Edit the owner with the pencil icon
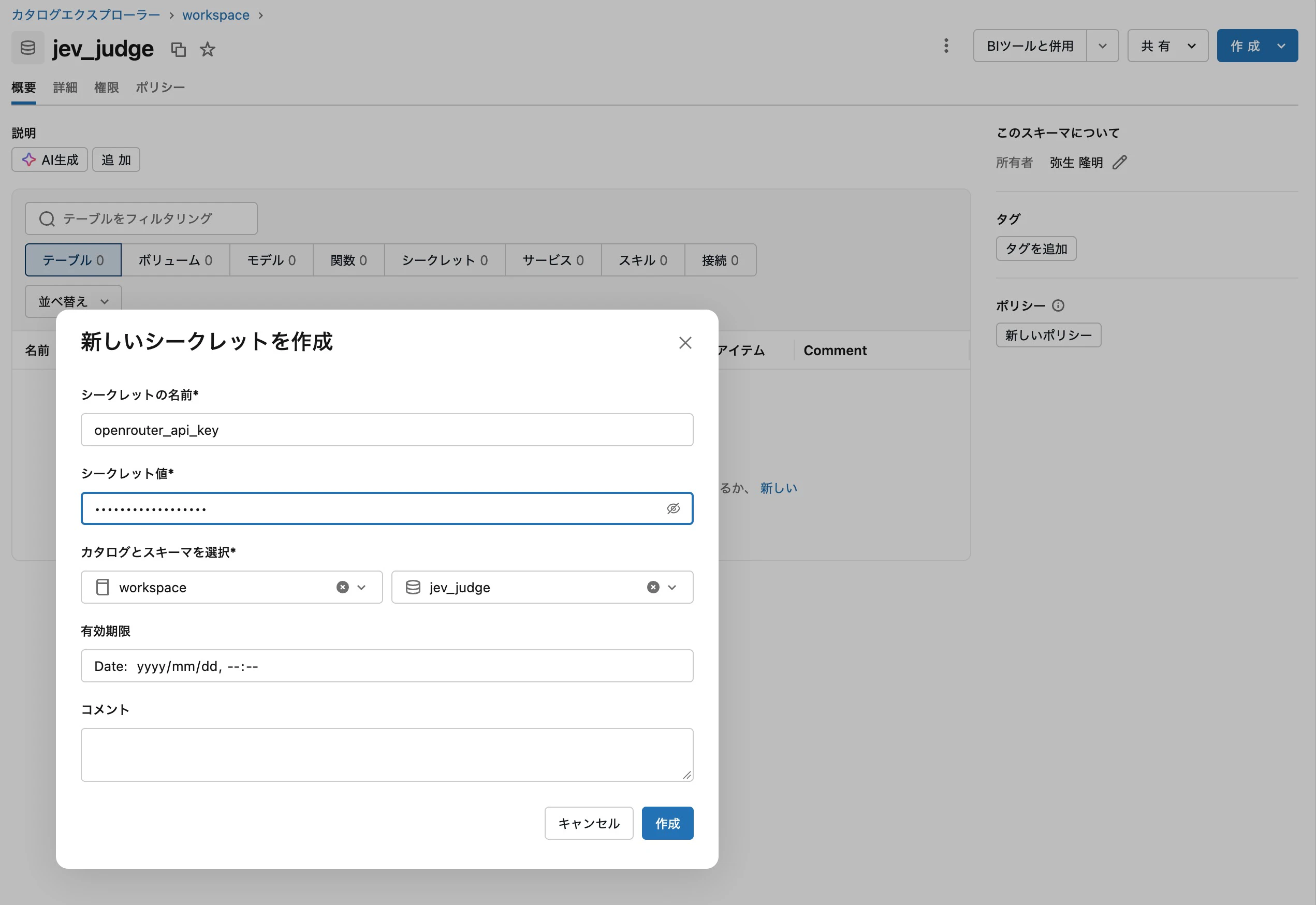This screenshot has height=905, width=1316. point(1120,163)
